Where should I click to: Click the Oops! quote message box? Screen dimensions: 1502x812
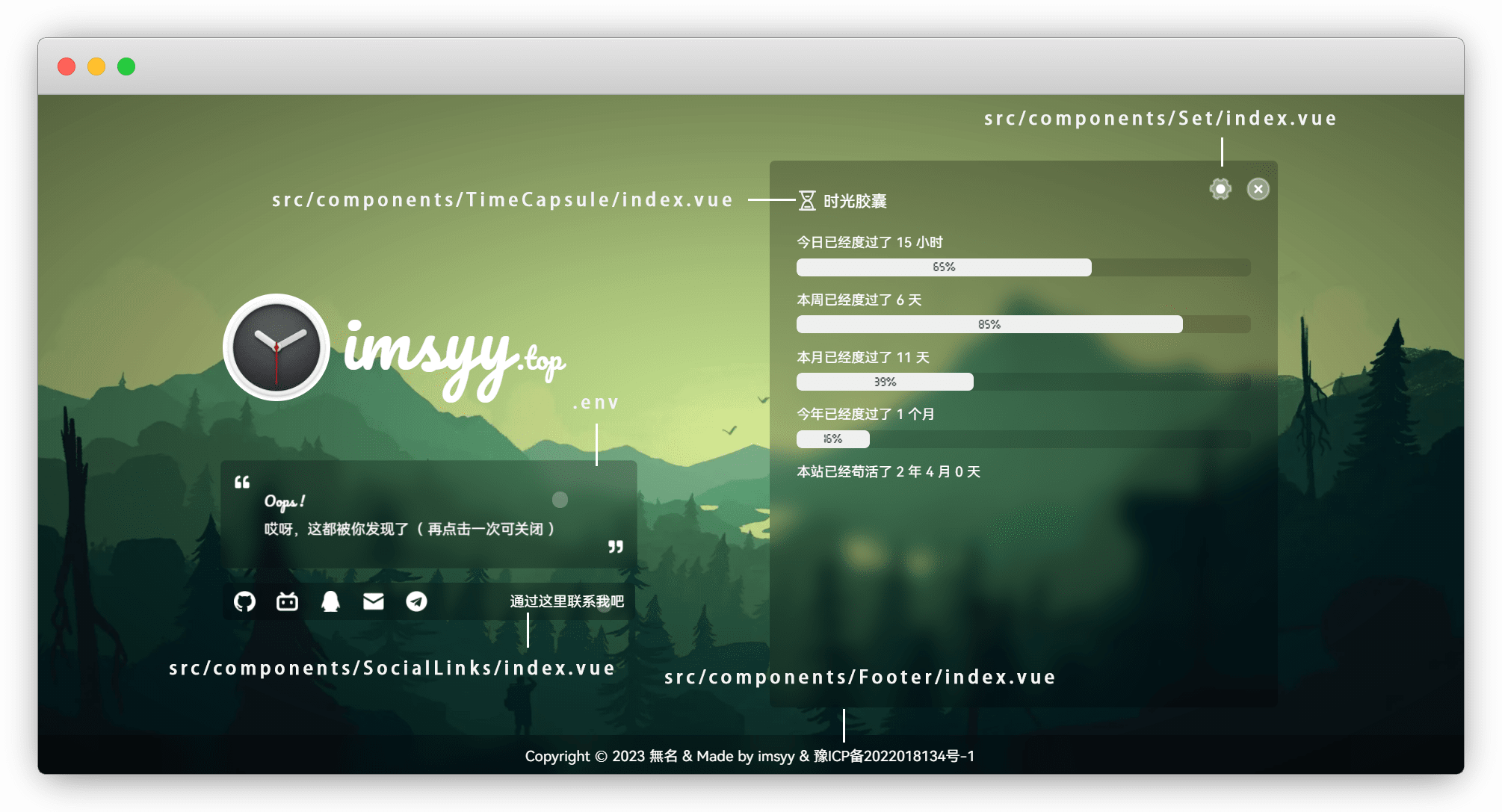coord(428,515)
